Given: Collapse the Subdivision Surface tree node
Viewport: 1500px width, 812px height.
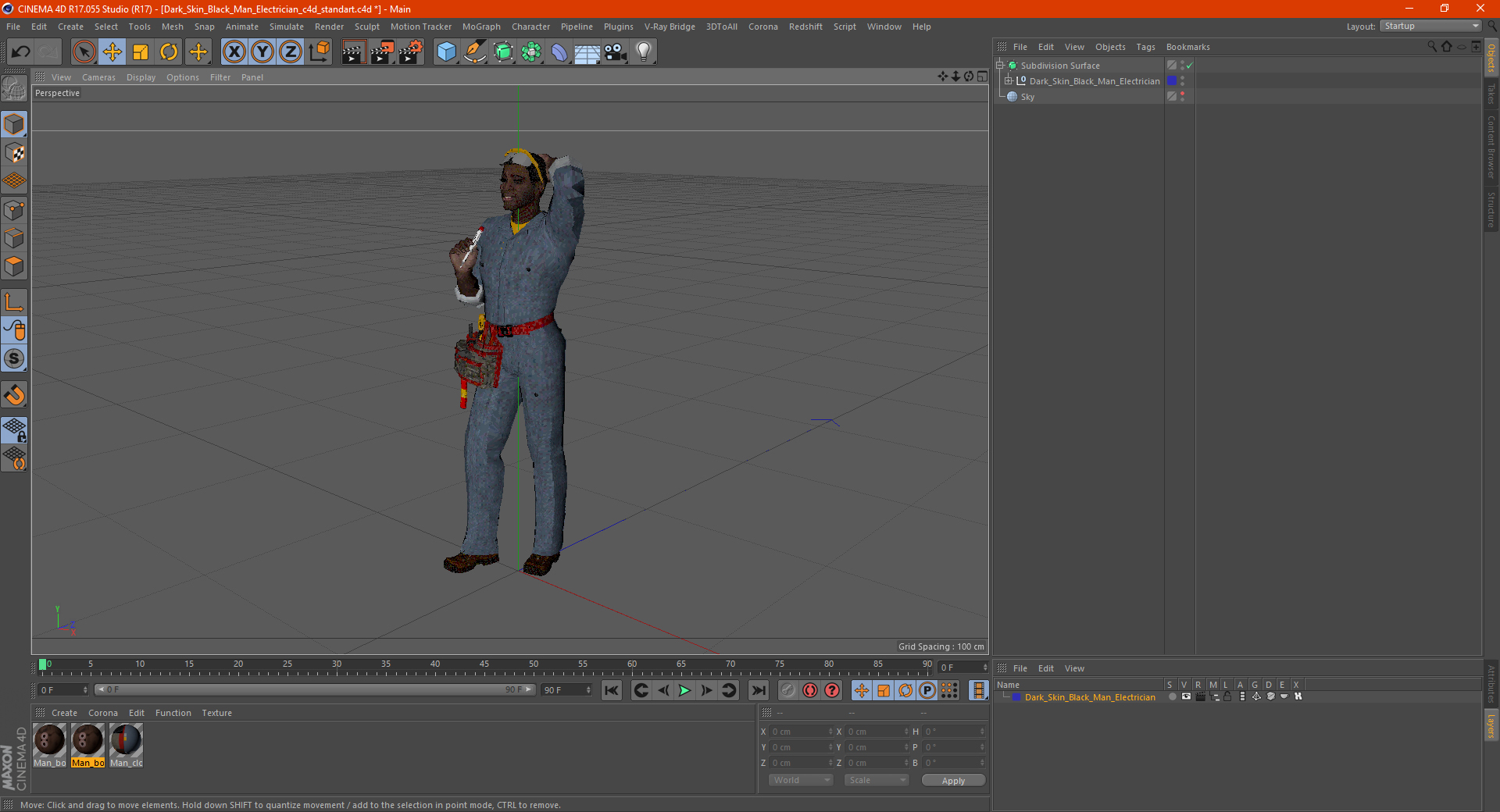Looking at the screenshot, I should (999, 66).
